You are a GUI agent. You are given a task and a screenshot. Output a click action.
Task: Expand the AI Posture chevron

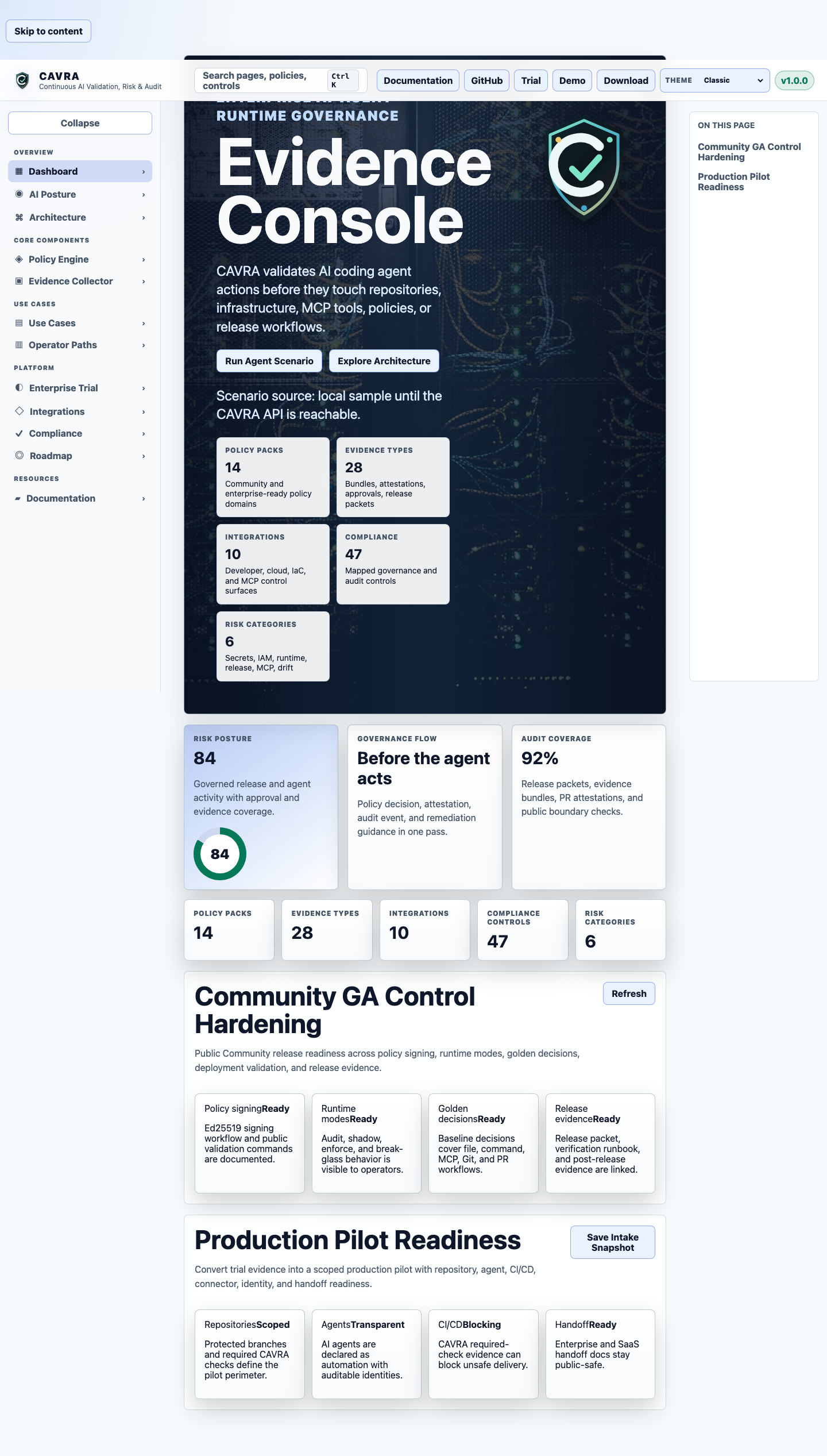(144, 195)
